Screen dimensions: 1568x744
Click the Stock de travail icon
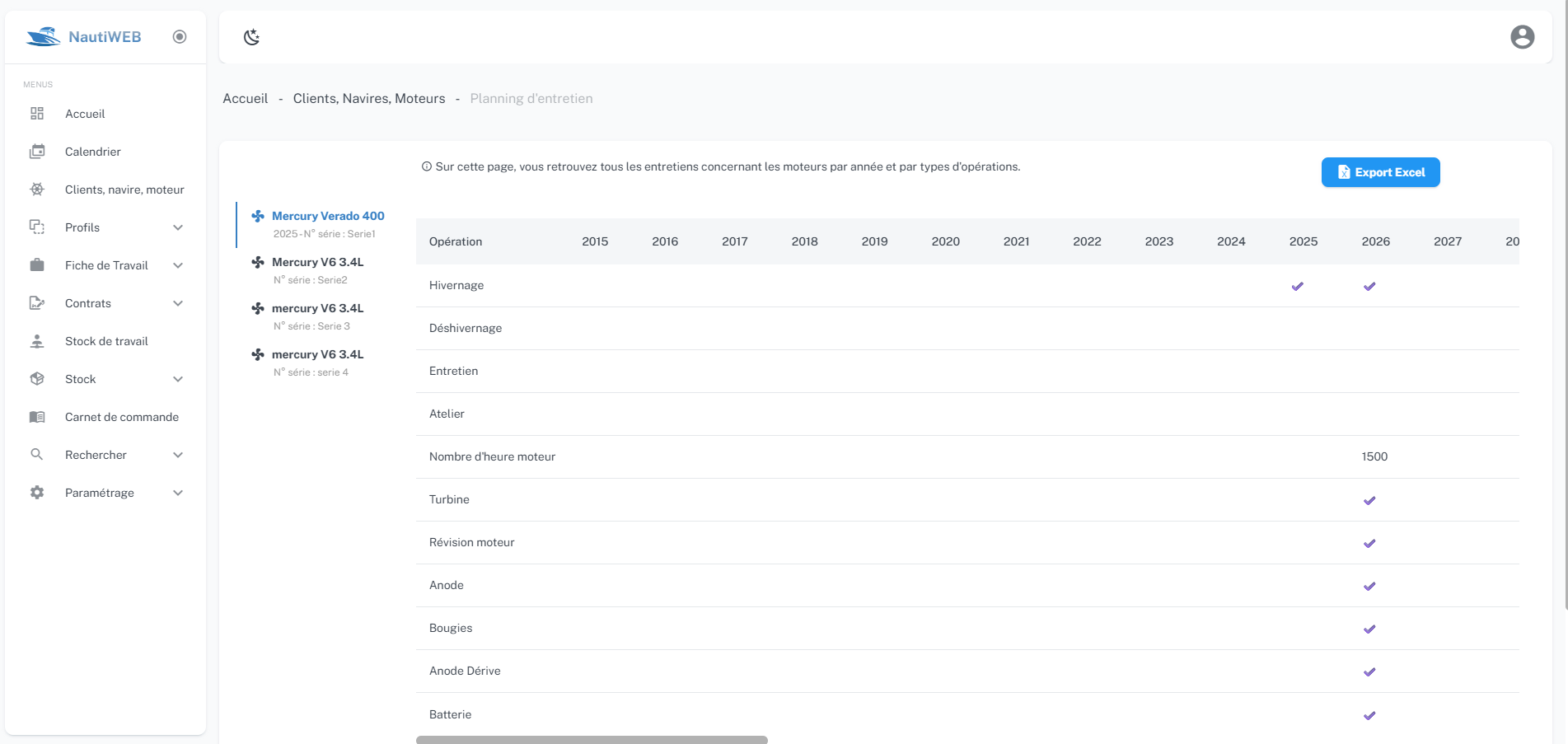coord(37,341)
